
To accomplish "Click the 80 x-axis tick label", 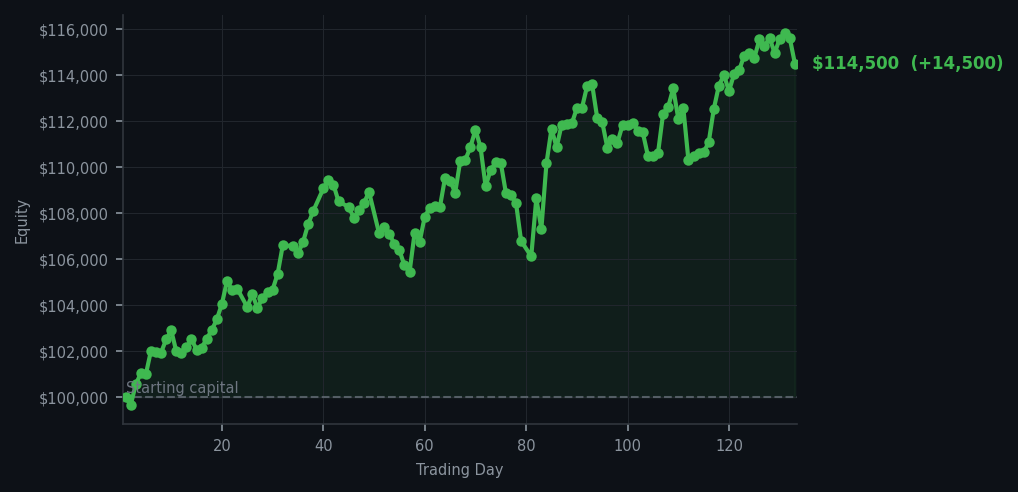I will pyautogui.click(x=526, y=446).
